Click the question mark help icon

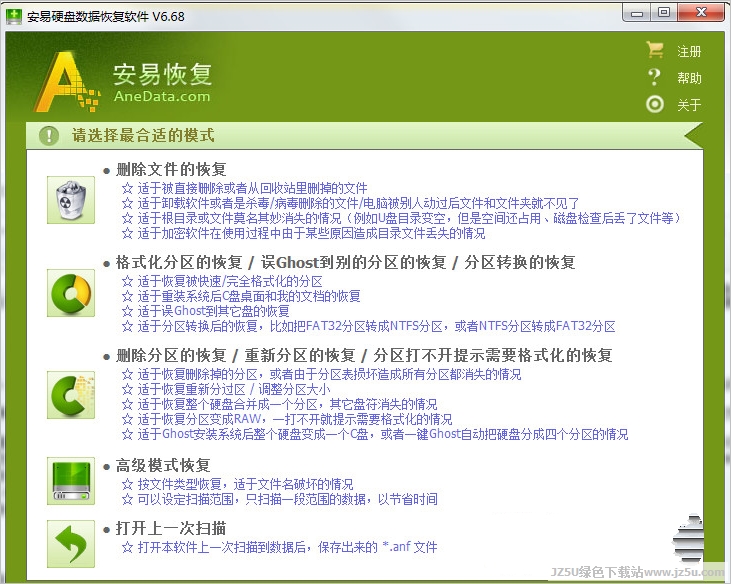pyautogui.click(x=655, y=77)
